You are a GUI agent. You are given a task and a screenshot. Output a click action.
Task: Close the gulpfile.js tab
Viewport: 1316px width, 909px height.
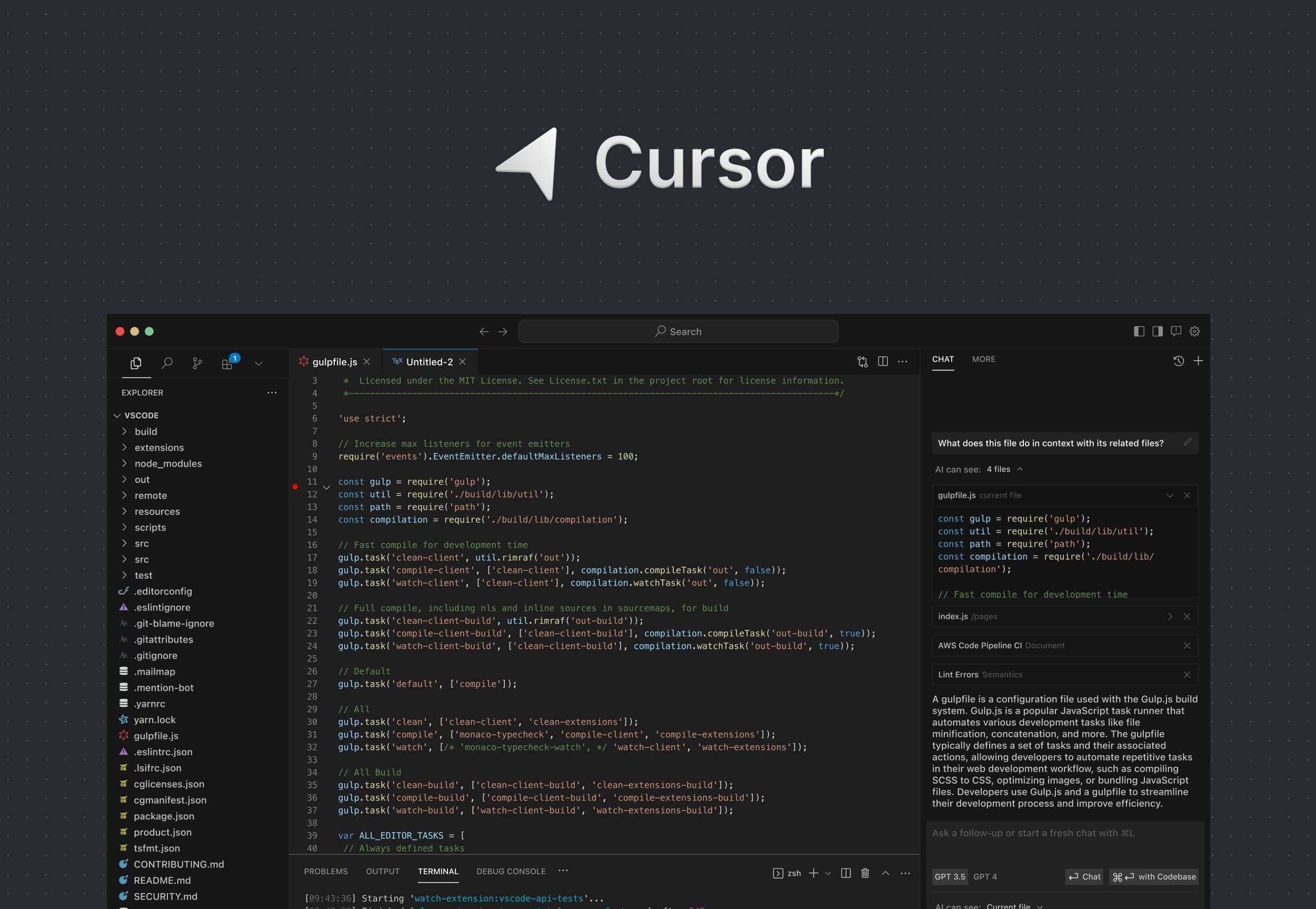[366, 362]
